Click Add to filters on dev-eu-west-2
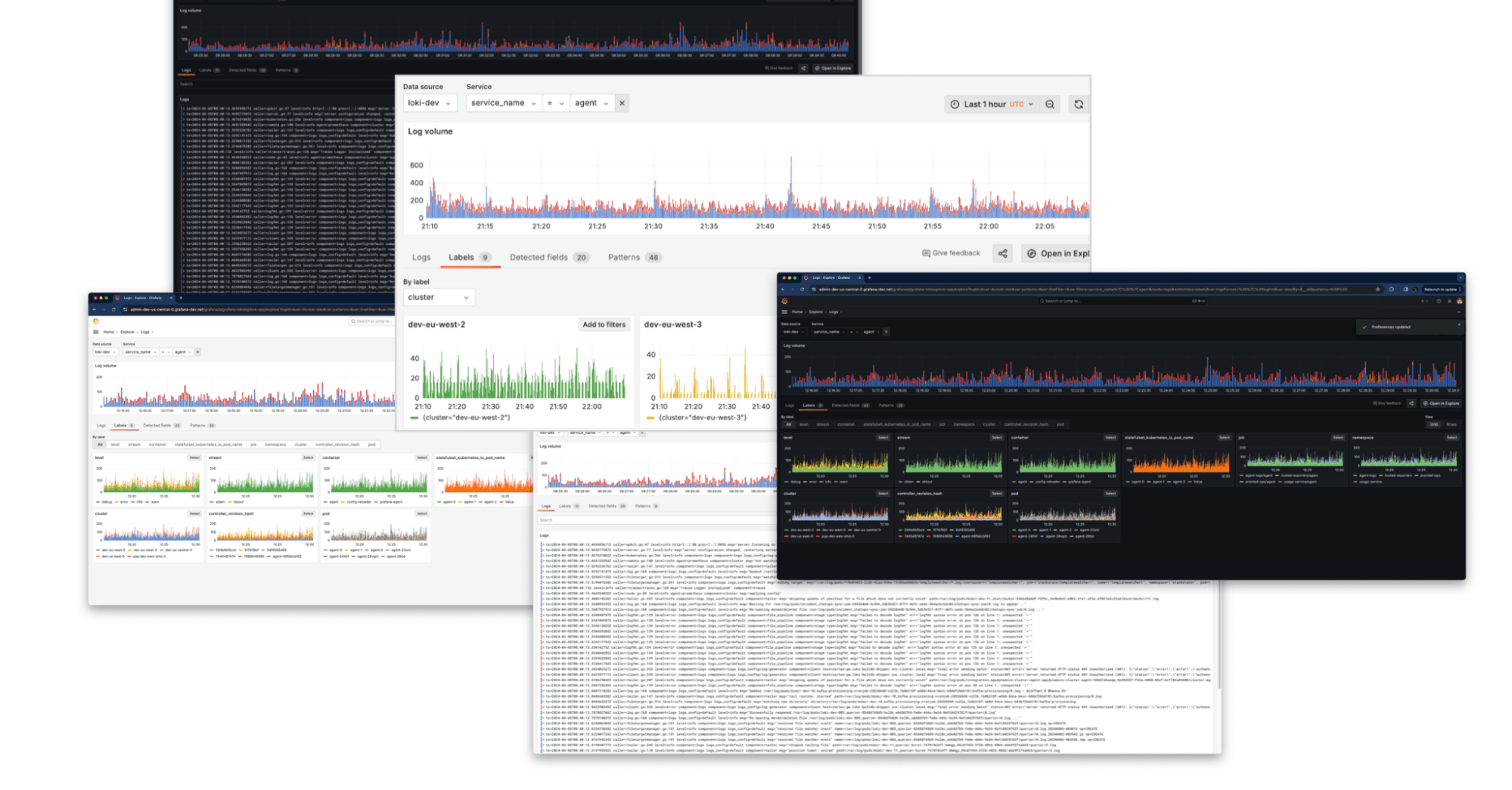 [x=604, y=324]
